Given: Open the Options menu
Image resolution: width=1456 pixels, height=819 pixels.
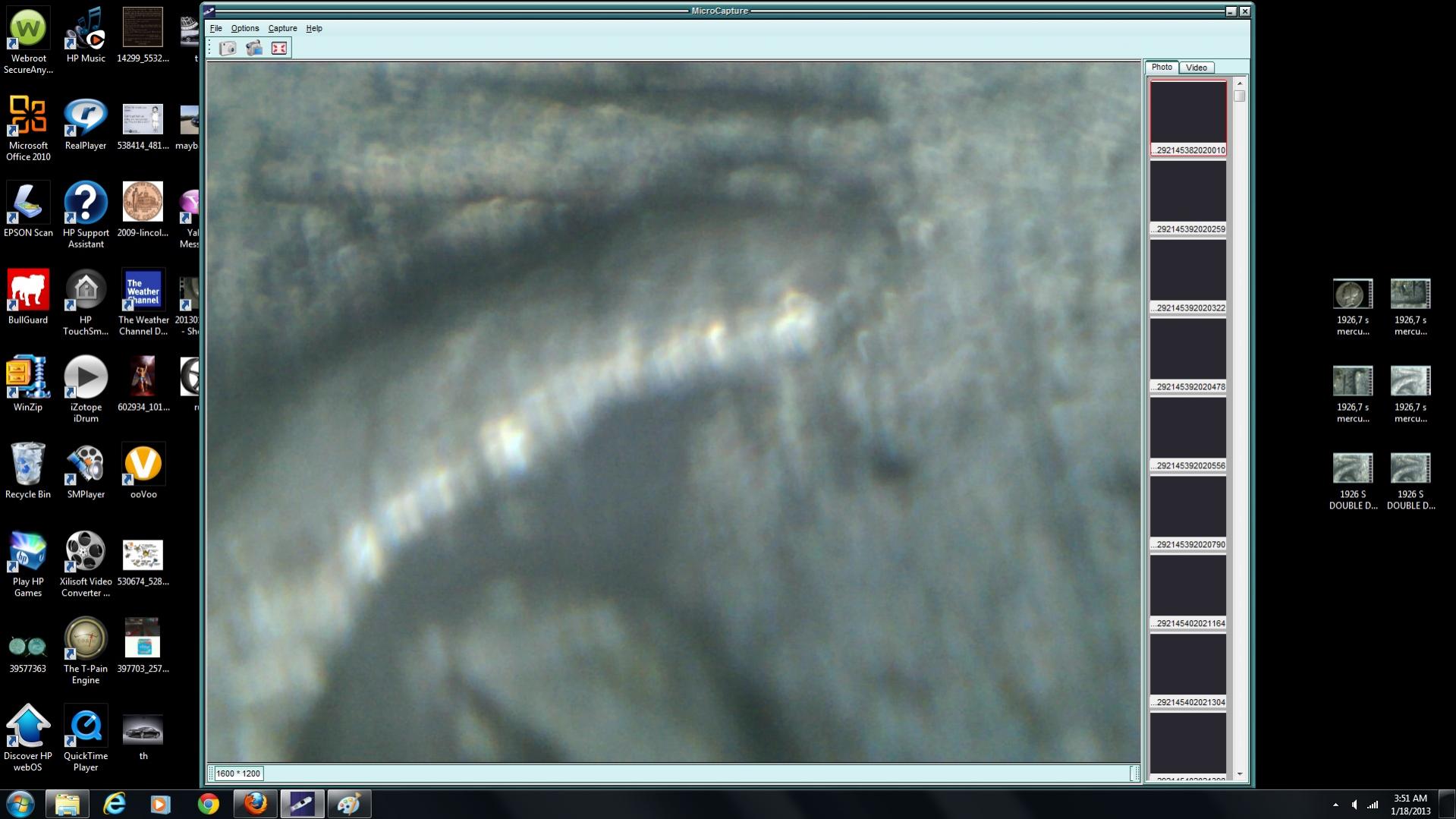Looking at the screenshot, I should [244, 28].
